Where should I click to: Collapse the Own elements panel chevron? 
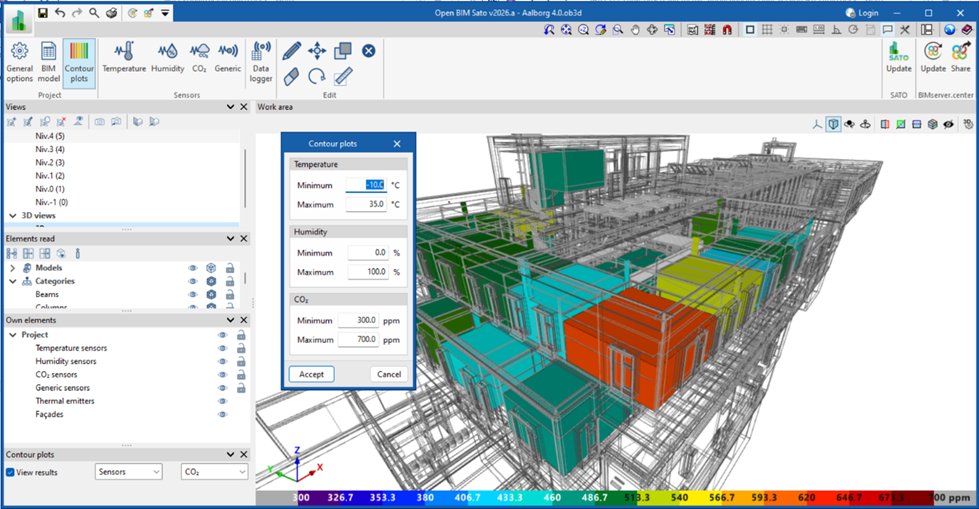(230, 320)
